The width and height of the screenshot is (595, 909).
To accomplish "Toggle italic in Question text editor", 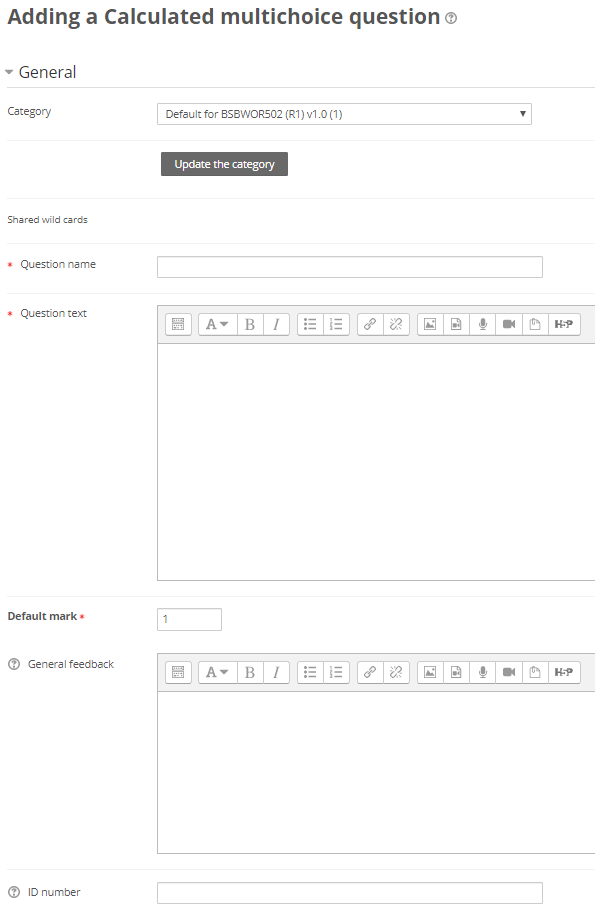I will pyautogui.click(x=277, y=324).
